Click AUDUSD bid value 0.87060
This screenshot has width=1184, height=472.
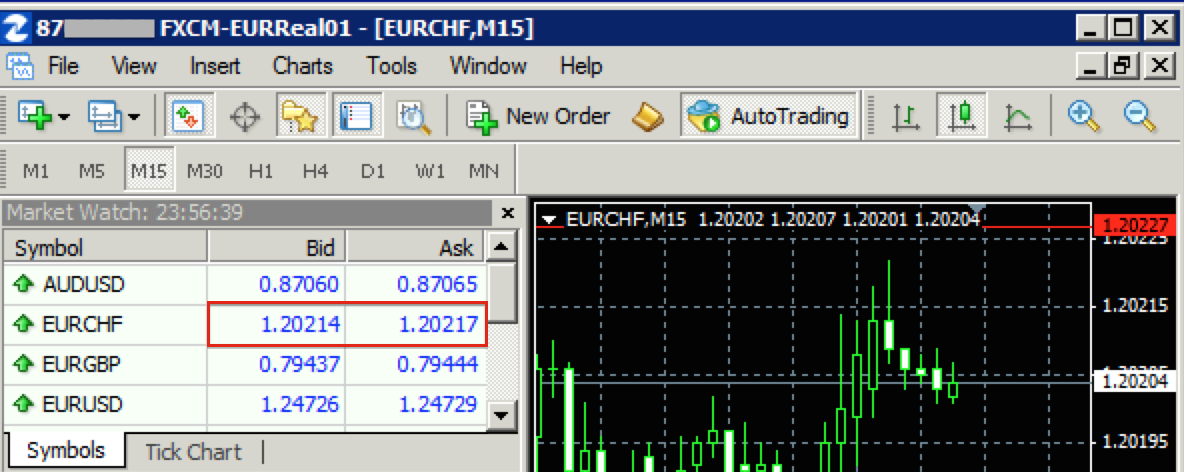tap(299, 285)
